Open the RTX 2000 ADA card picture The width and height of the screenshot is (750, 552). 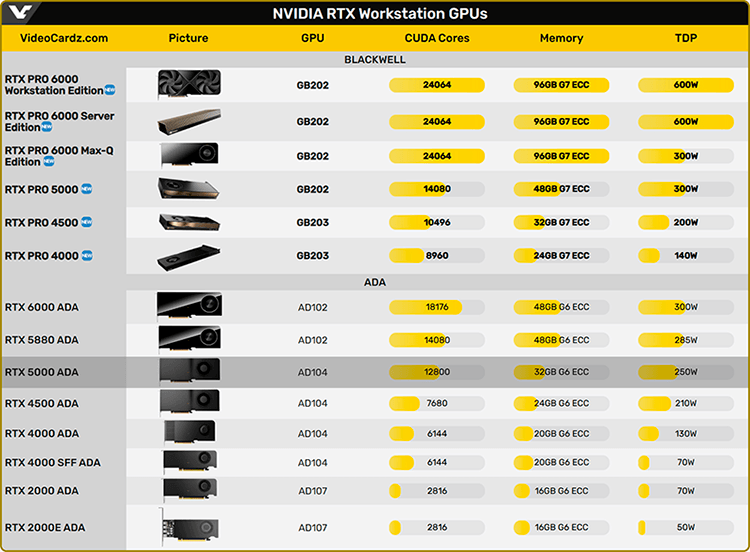(190, 489)
